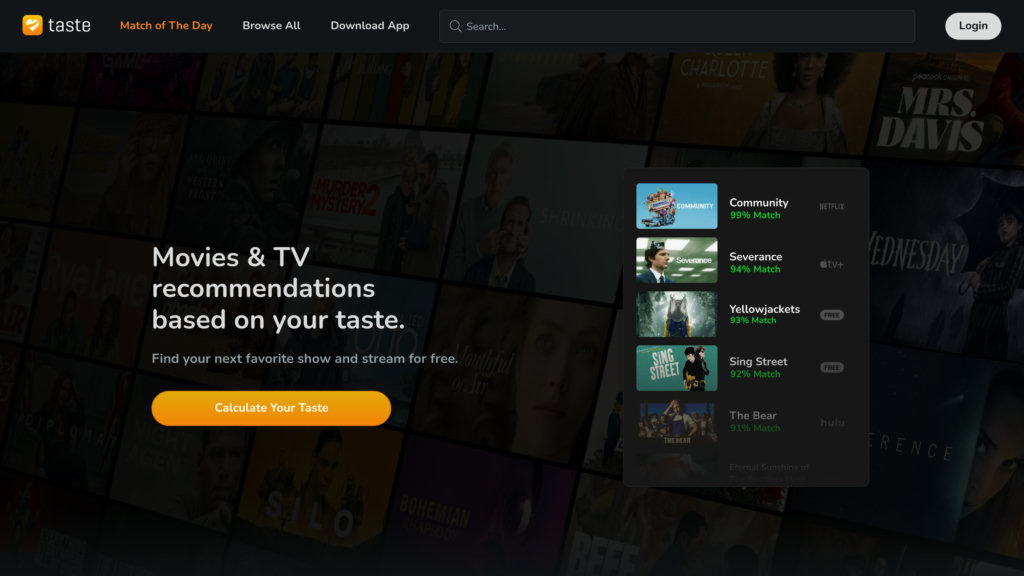1024x576 pixels.
Task: Click the Netflix logo beside Community
Action: tap(831, 207)
